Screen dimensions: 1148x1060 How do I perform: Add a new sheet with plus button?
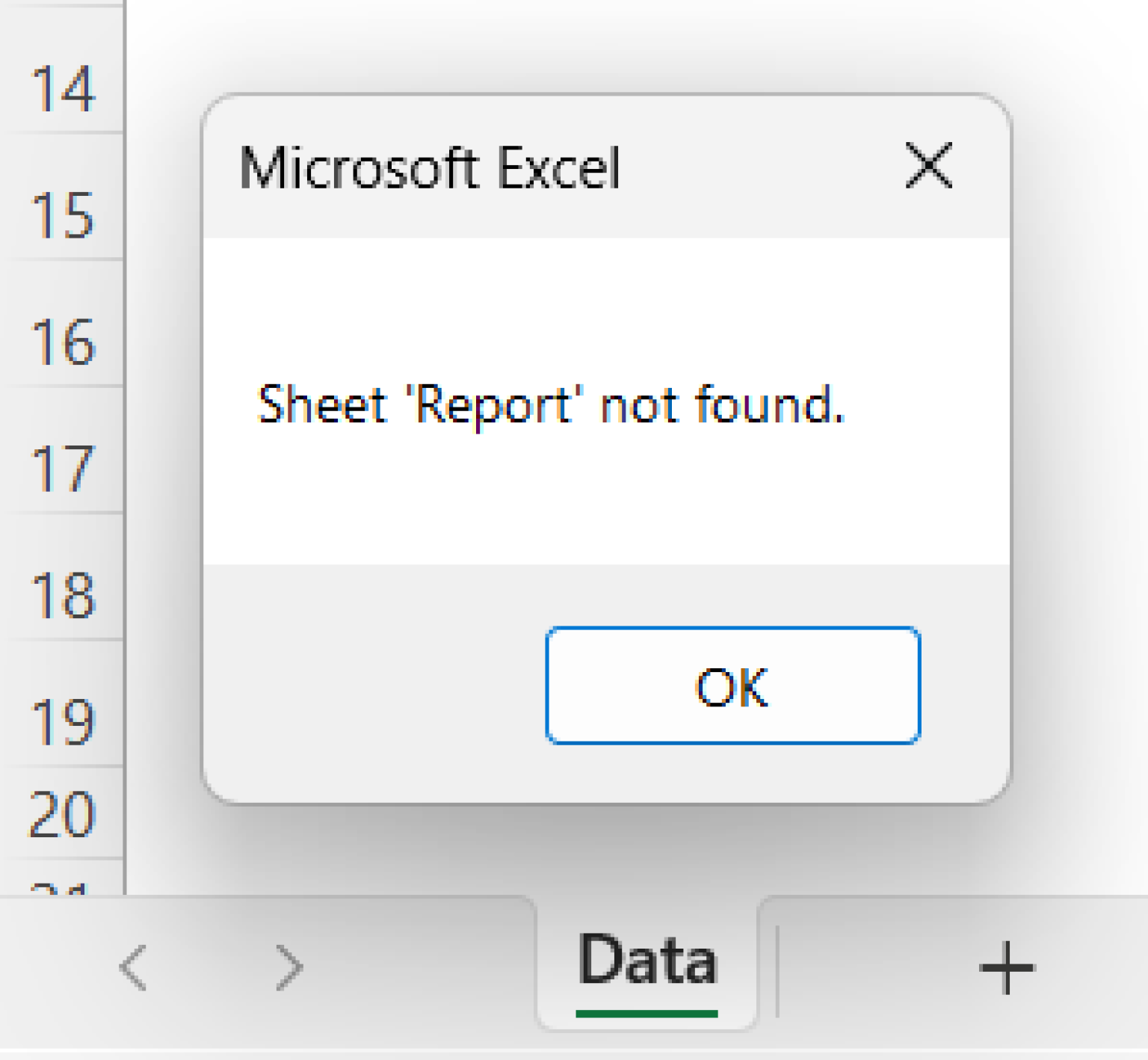(x=1006, y=968)
